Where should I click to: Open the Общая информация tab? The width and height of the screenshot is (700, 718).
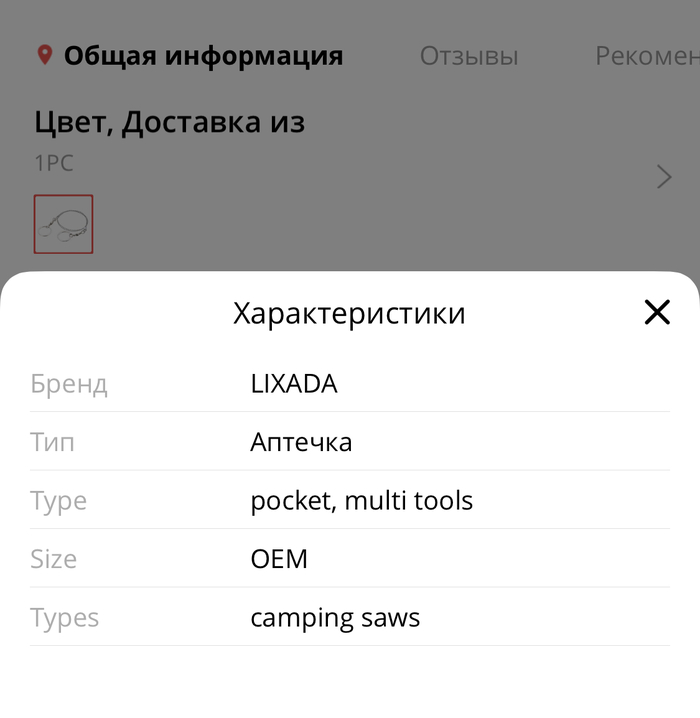click(203, 56)
